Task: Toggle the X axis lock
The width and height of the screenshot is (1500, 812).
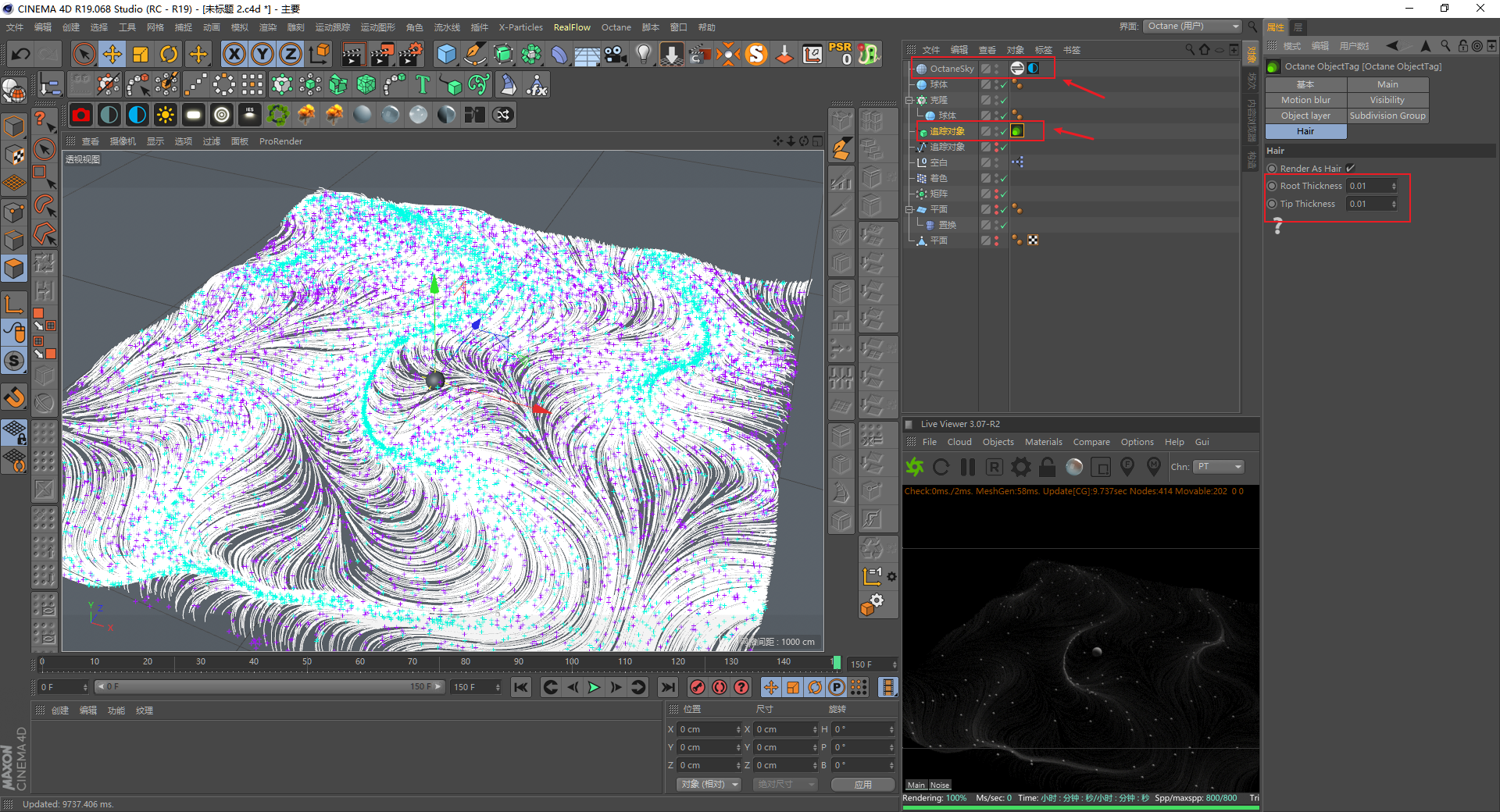Action: tap(234, 54)
